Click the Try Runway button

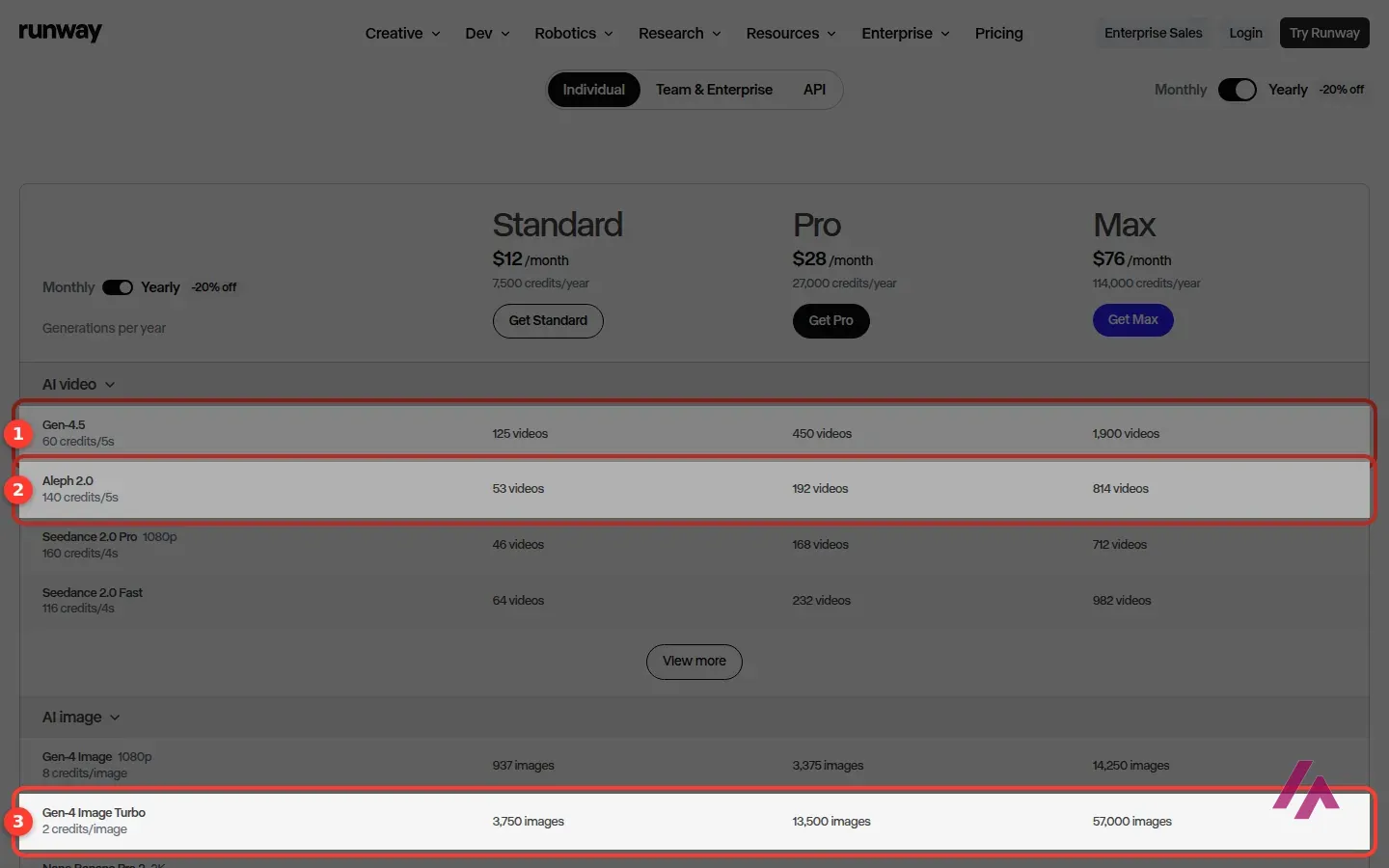click(x=1324, y=33)
